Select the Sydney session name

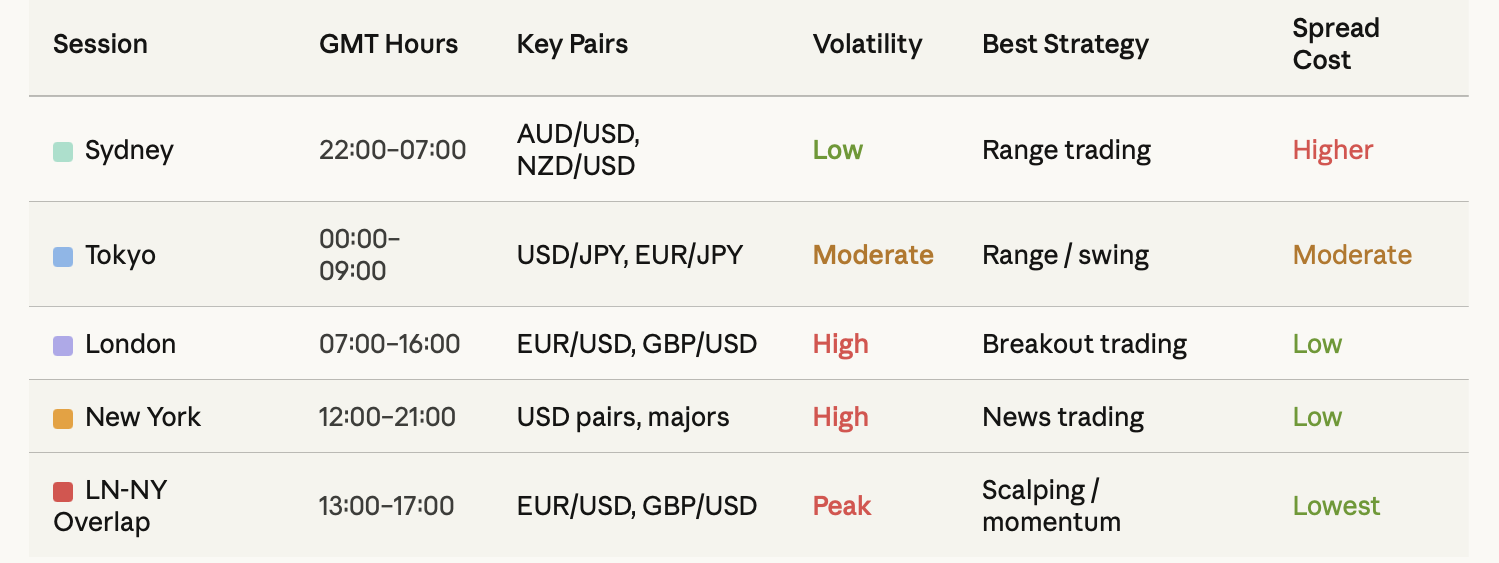[x=129, y=150]
